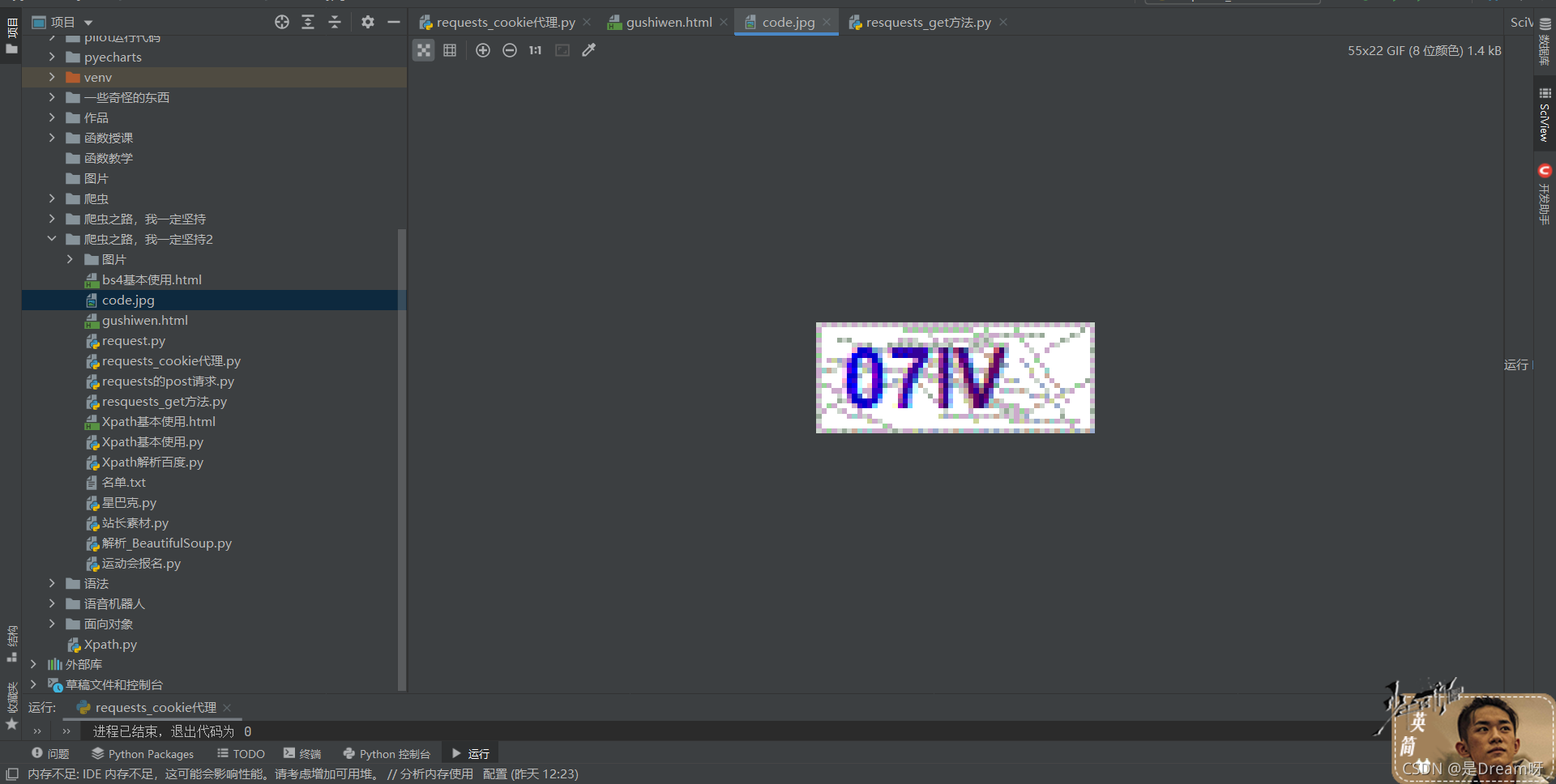Viewport: 1556px width, 784px height.
Task: Activate the color picker eyedropper
Action: pyautogui.click(x=589, y=50)
